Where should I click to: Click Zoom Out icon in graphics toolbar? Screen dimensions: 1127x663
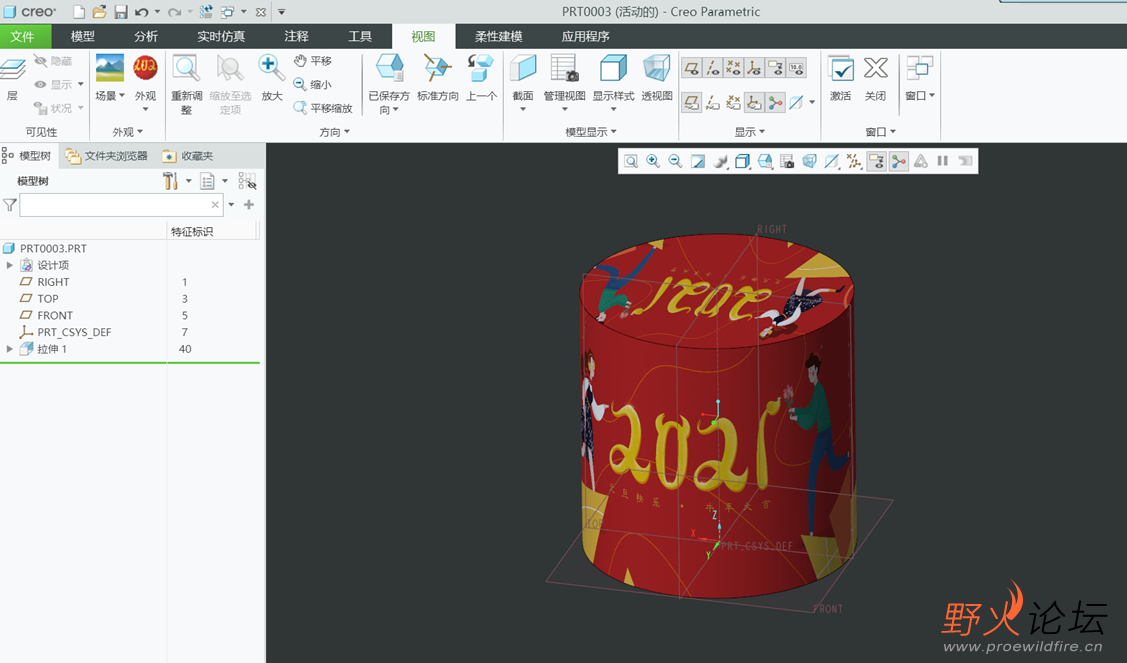675,161
